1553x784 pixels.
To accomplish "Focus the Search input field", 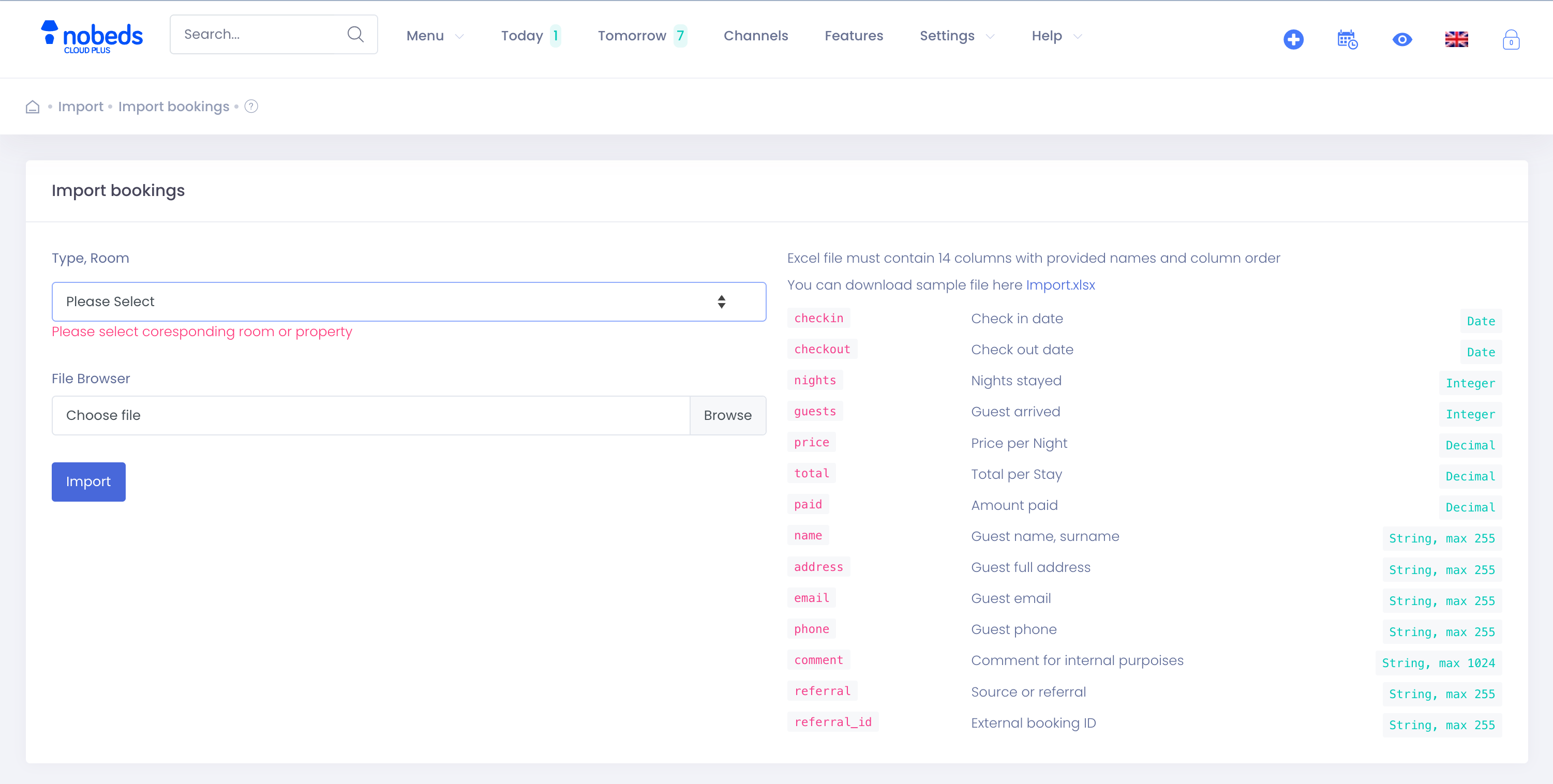I will point(259,34).
